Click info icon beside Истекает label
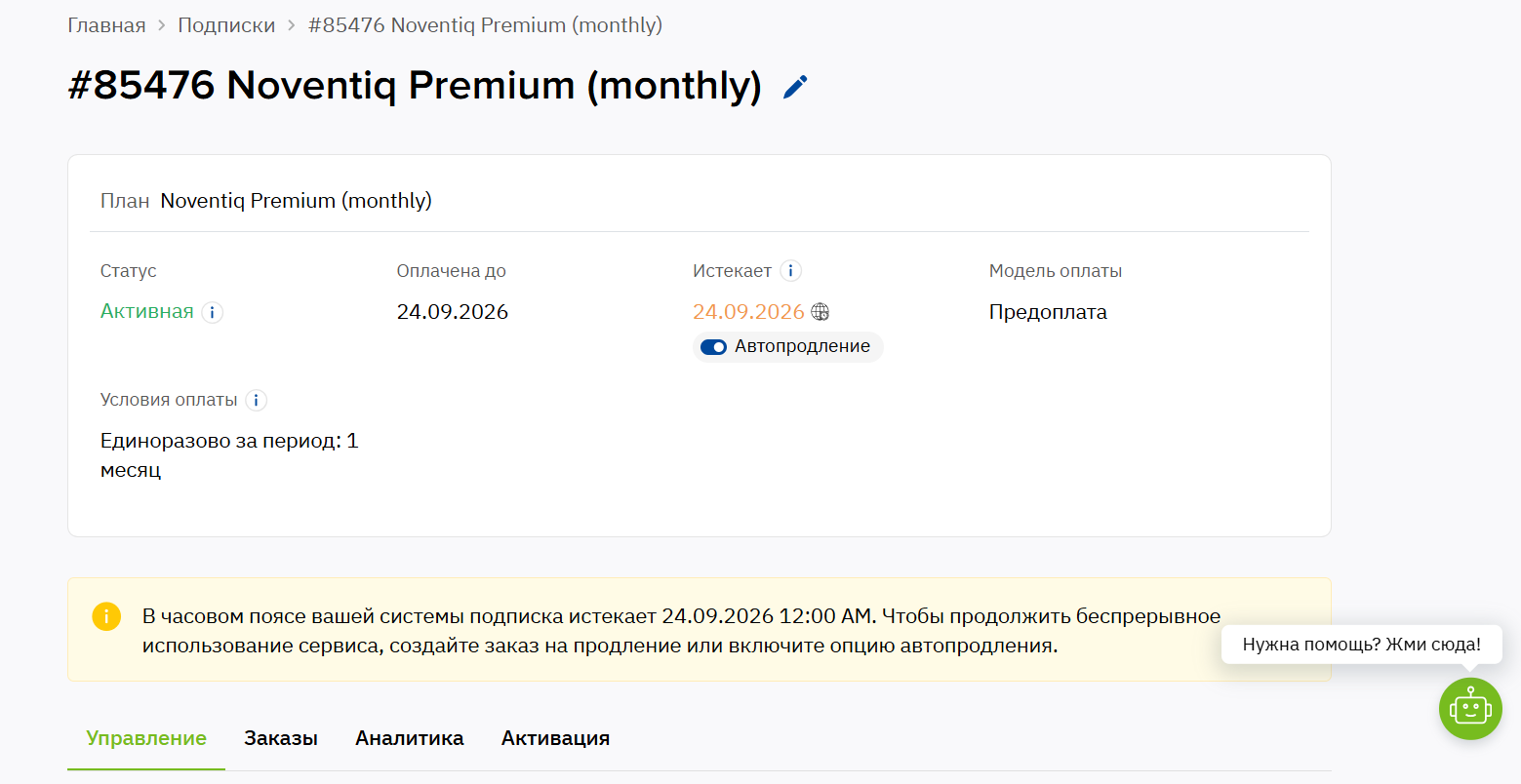Image resolution: width=1521 pixels, height=784 pixels. [791, 271]
